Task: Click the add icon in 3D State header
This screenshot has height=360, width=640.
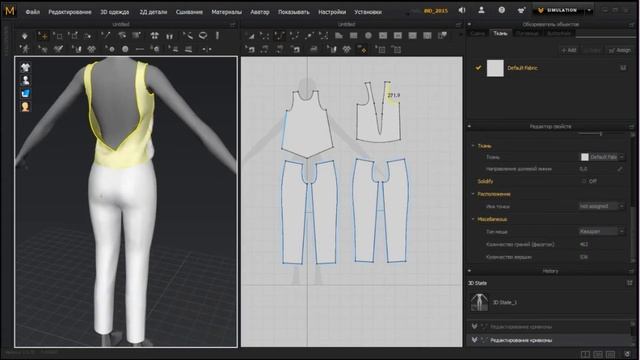Action: pyautogui.click(x=629, y=283)
